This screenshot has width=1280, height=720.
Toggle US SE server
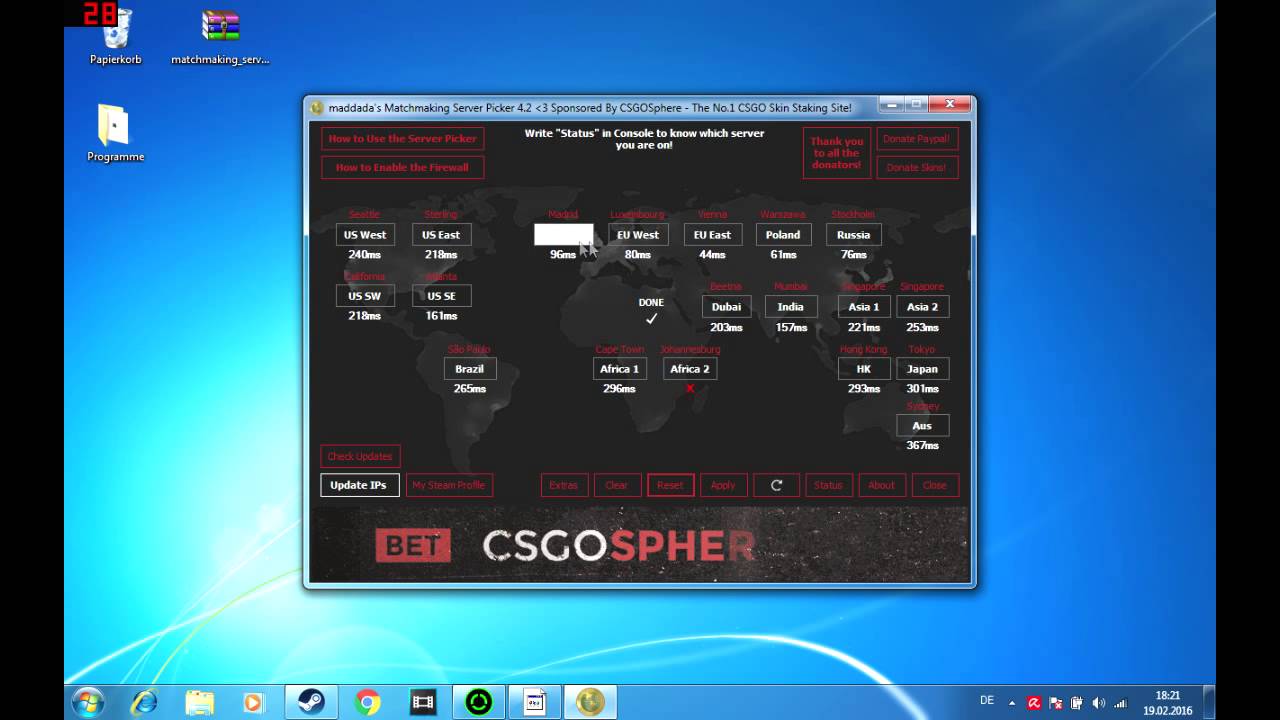[441, 296]
